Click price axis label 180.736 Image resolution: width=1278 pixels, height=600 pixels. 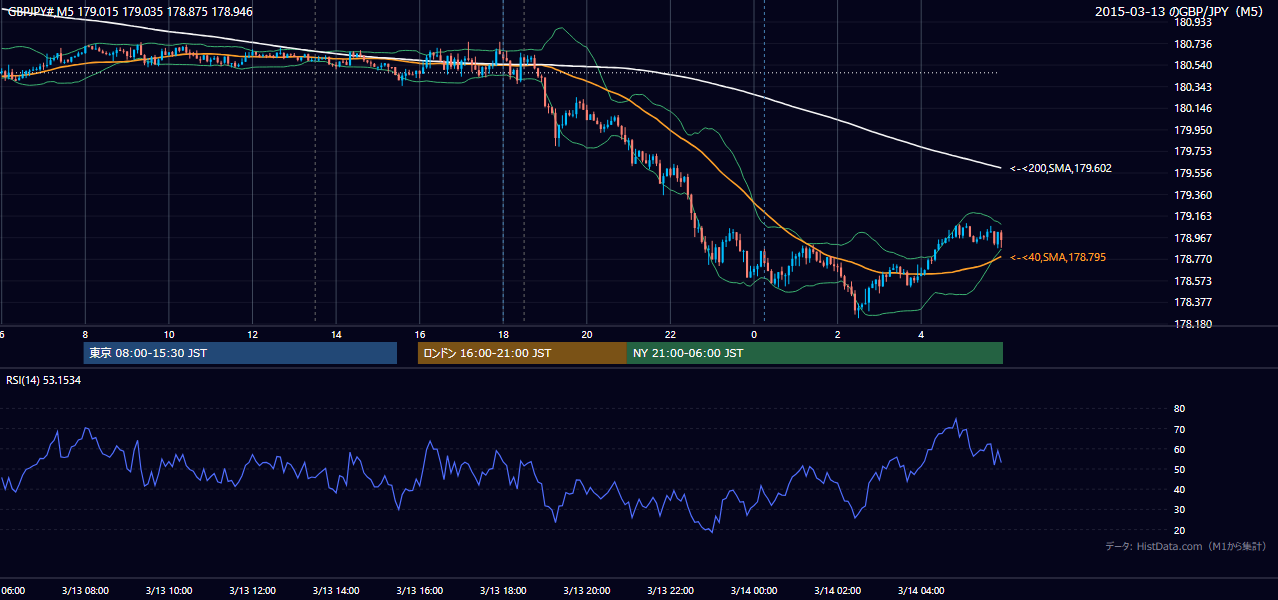(x=1193, y=44)
